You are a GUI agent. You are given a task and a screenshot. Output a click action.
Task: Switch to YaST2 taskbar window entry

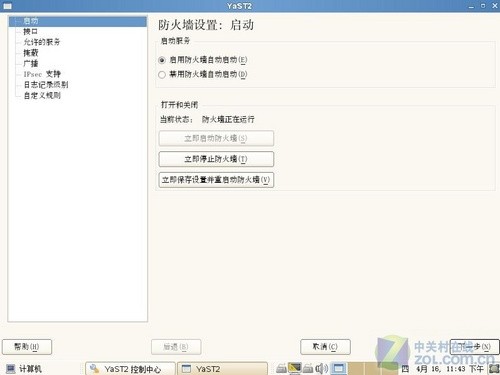point(222,369)
